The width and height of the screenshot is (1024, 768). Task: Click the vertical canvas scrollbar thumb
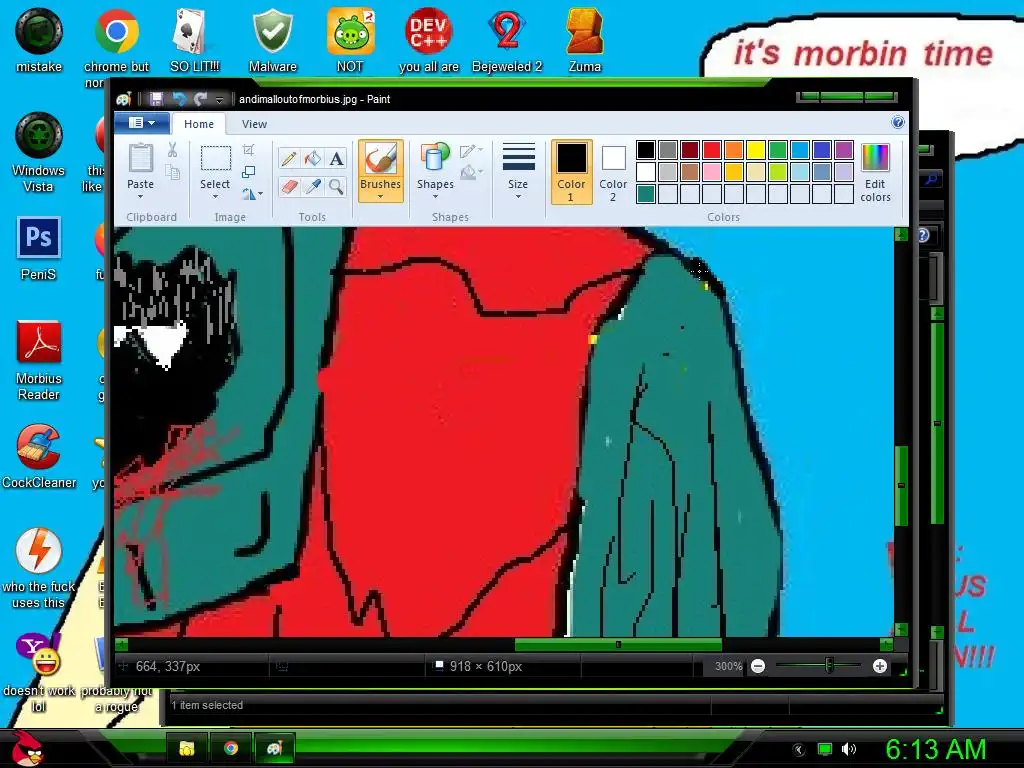tap(901, 486)
